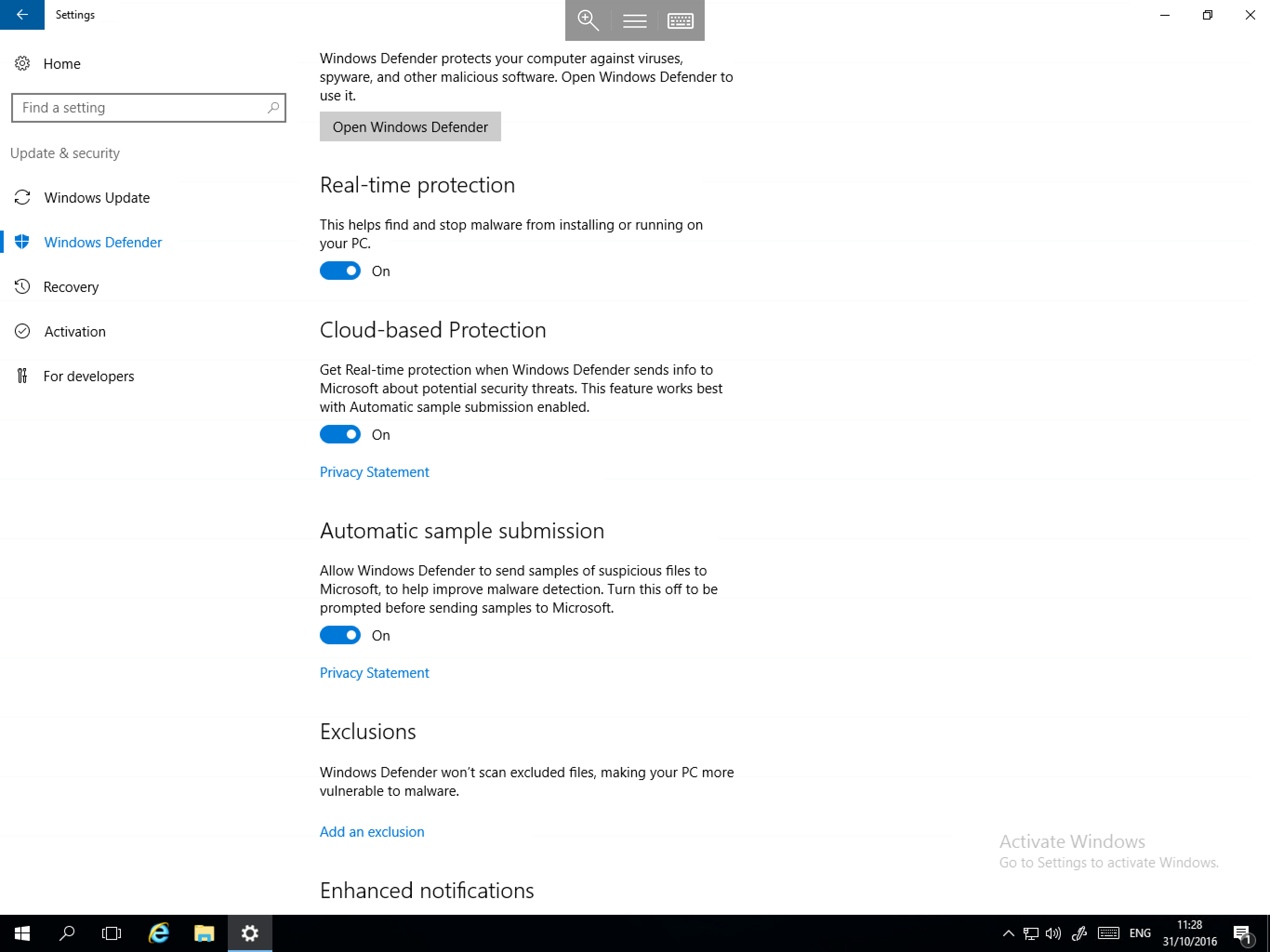The width and height of the screenshot is (1270, 952).
Task: Click the Windows Update refresh icon
Action: pos(22,197)
